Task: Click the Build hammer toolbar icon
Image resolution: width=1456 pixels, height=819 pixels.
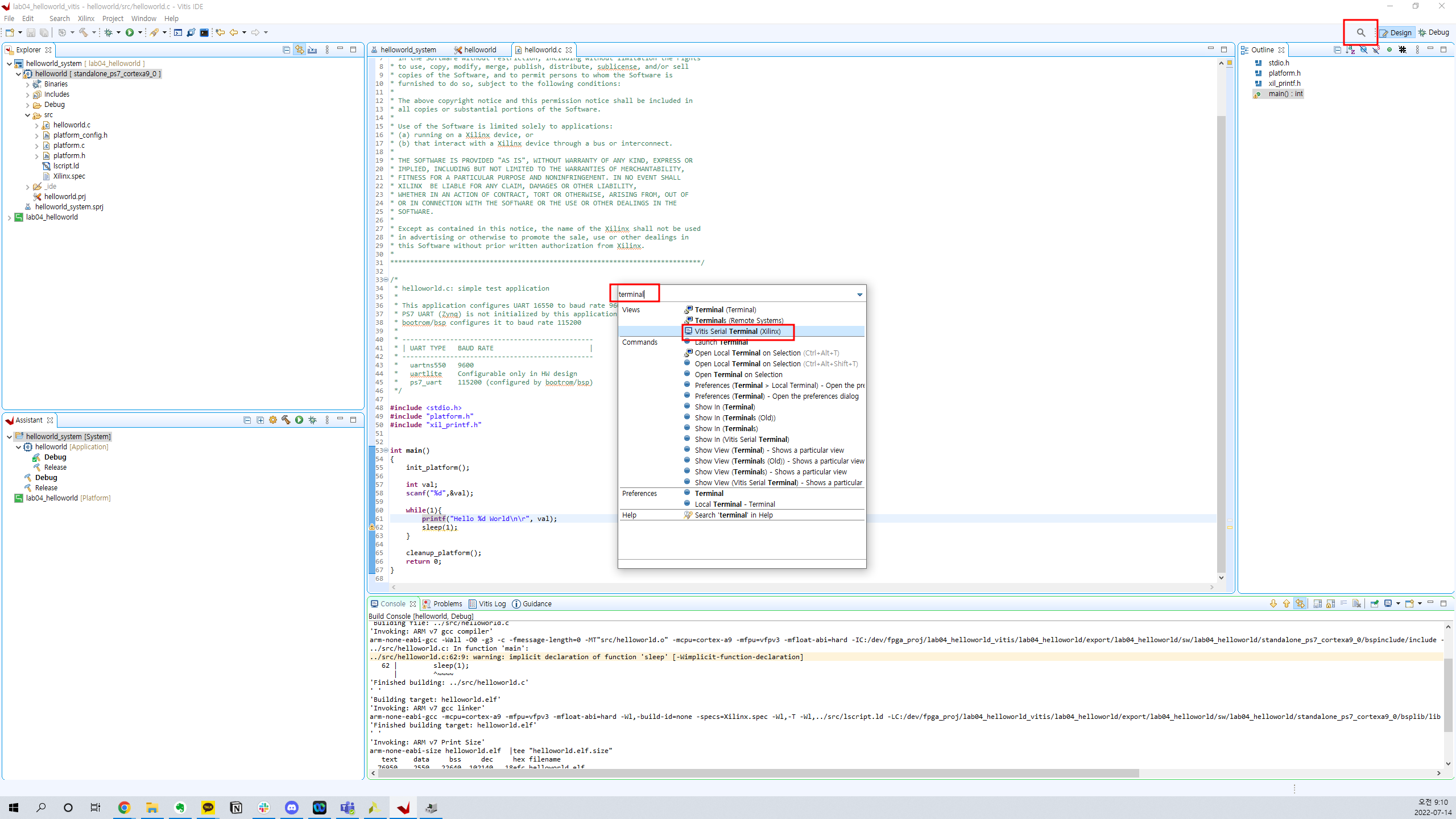Action: point(84,32)
